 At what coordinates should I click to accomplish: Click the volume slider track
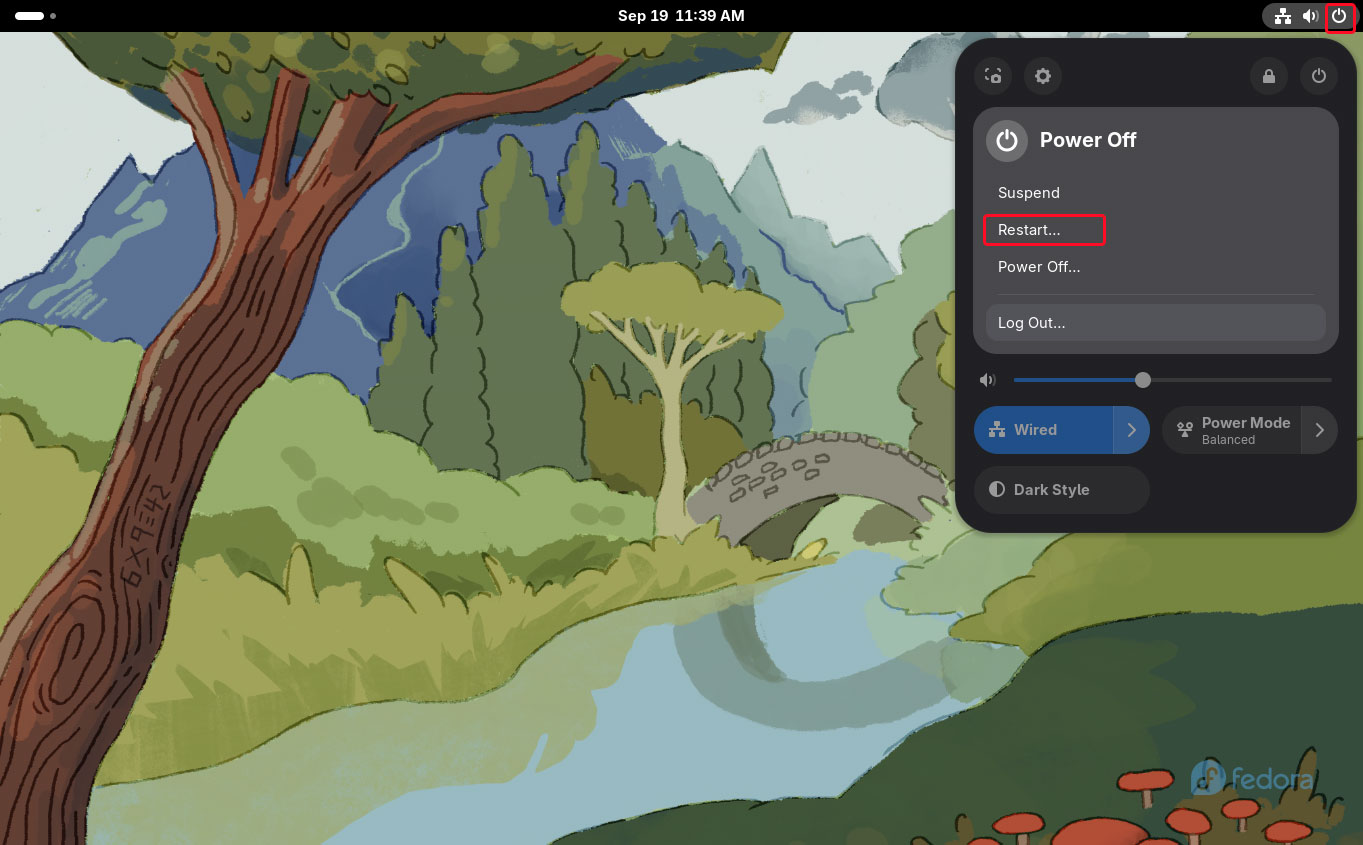tap(1172, 380)
